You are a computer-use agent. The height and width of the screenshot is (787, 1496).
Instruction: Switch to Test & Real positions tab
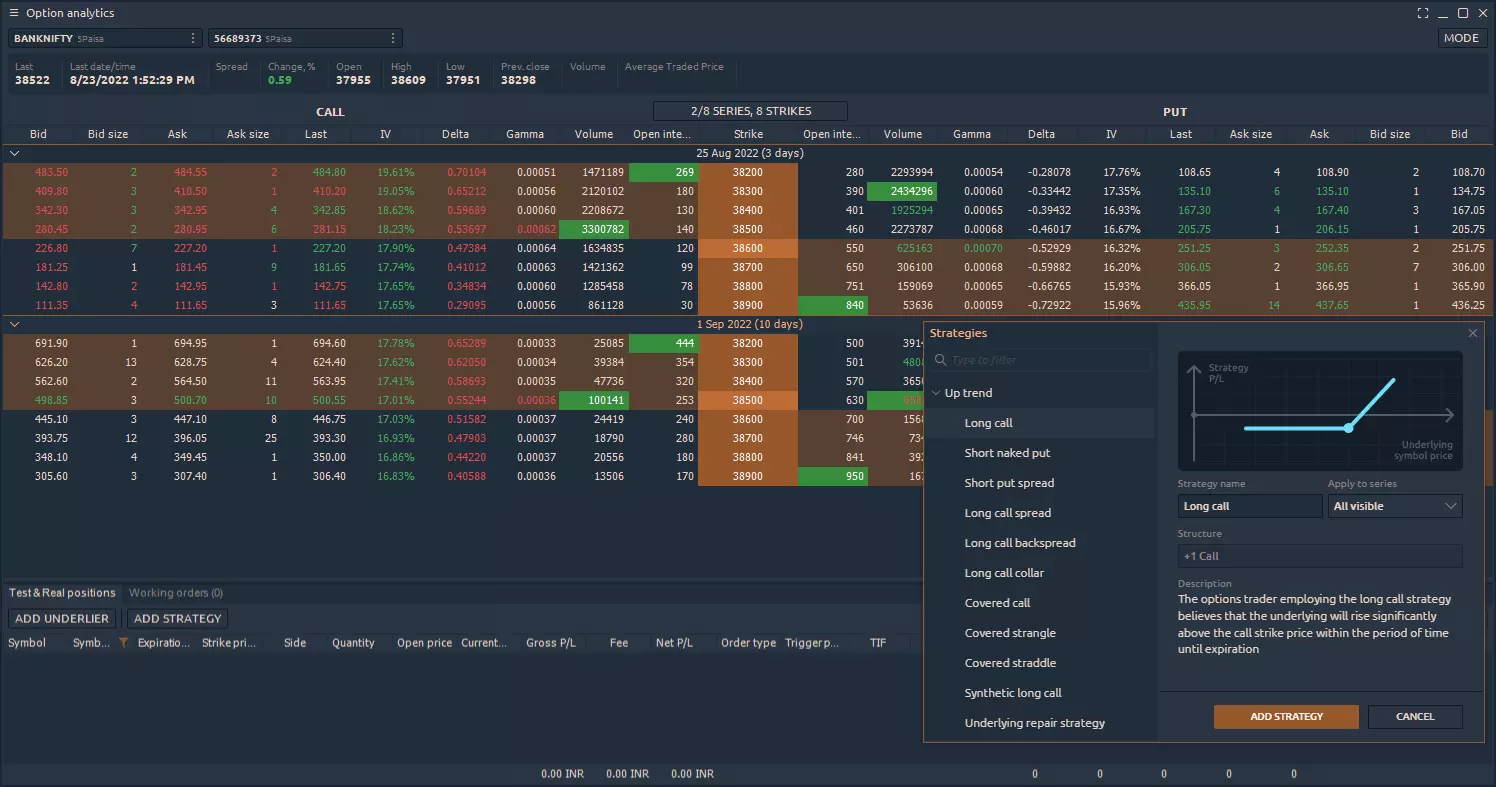(62, 593)
